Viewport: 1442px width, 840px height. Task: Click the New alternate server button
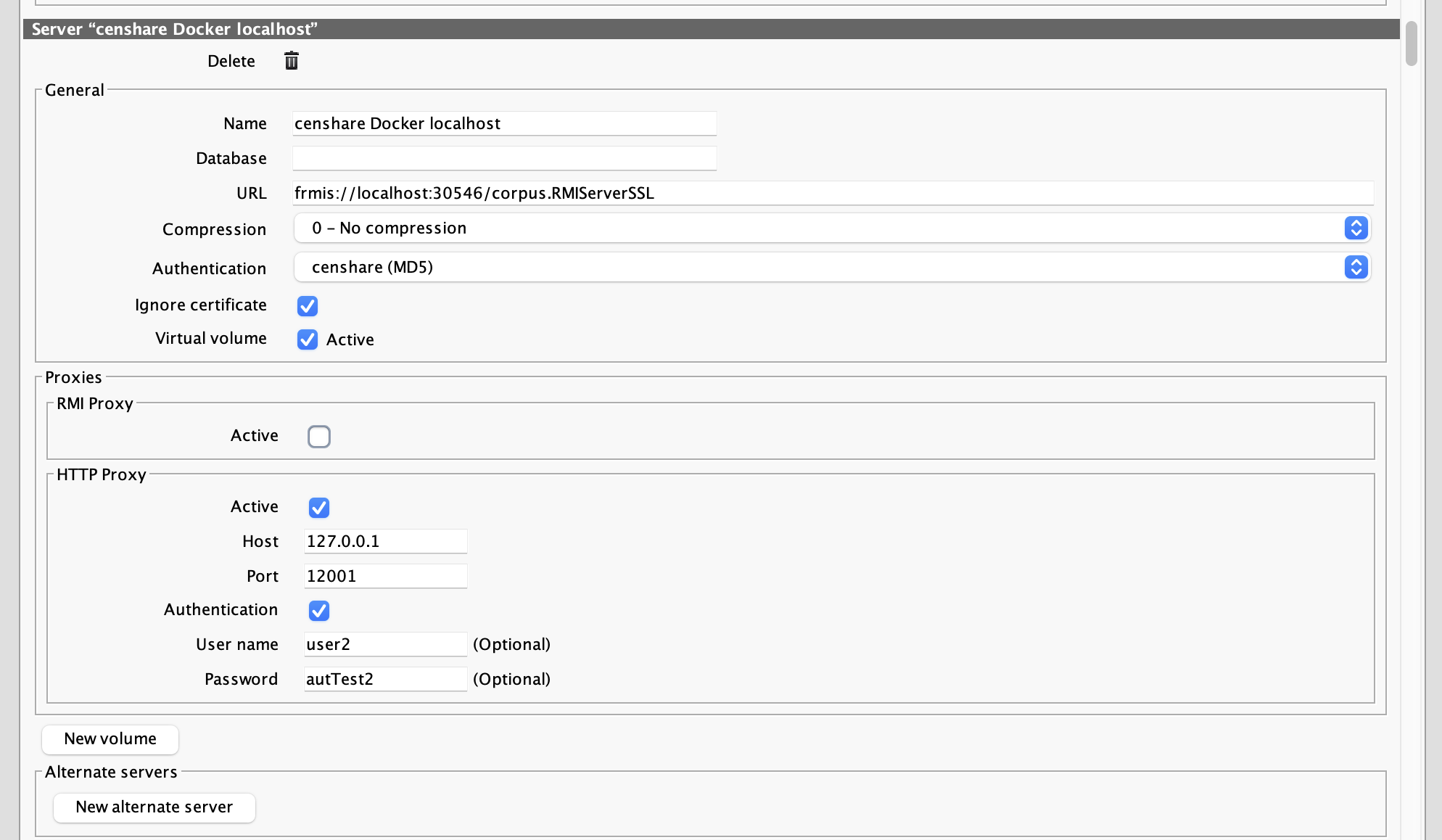(154, 807)
